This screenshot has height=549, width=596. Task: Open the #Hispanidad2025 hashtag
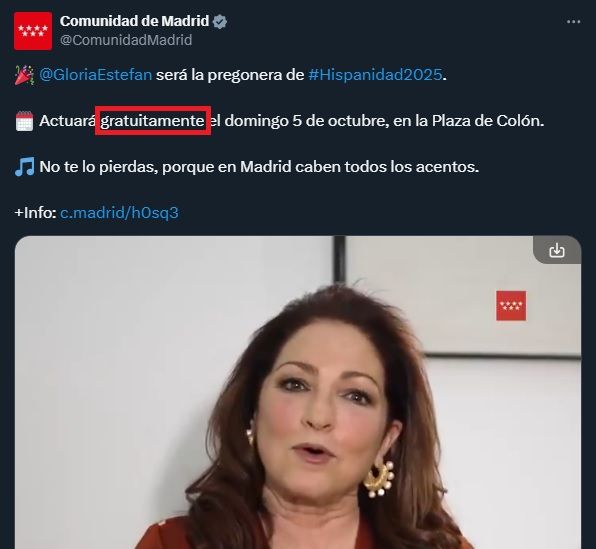(x=375, y=75)
